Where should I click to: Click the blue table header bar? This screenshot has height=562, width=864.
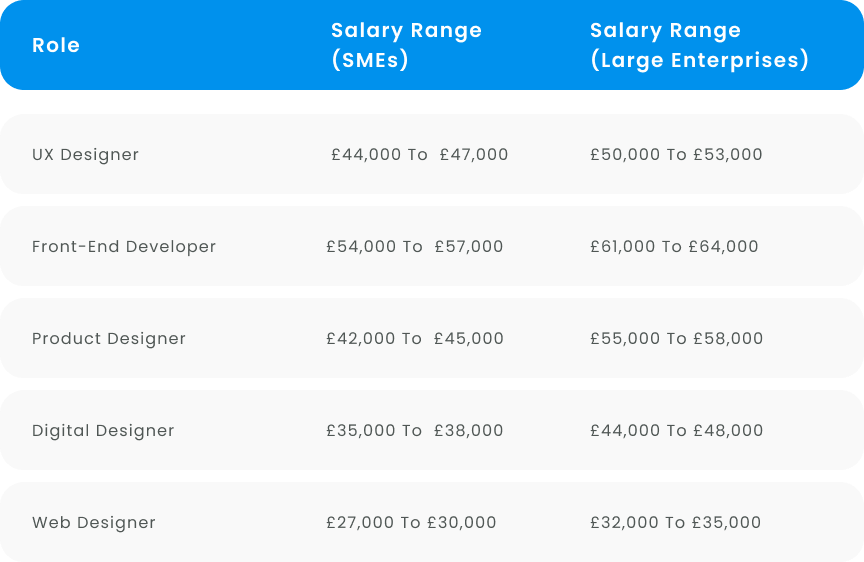[432, 45]
